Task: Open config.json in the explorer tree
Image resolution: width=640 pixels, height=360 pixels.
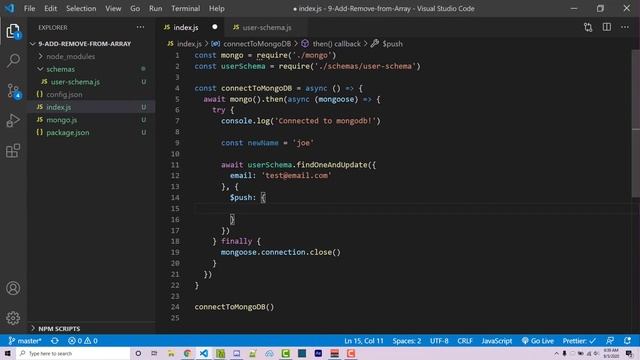Action: tap(64, 94)
